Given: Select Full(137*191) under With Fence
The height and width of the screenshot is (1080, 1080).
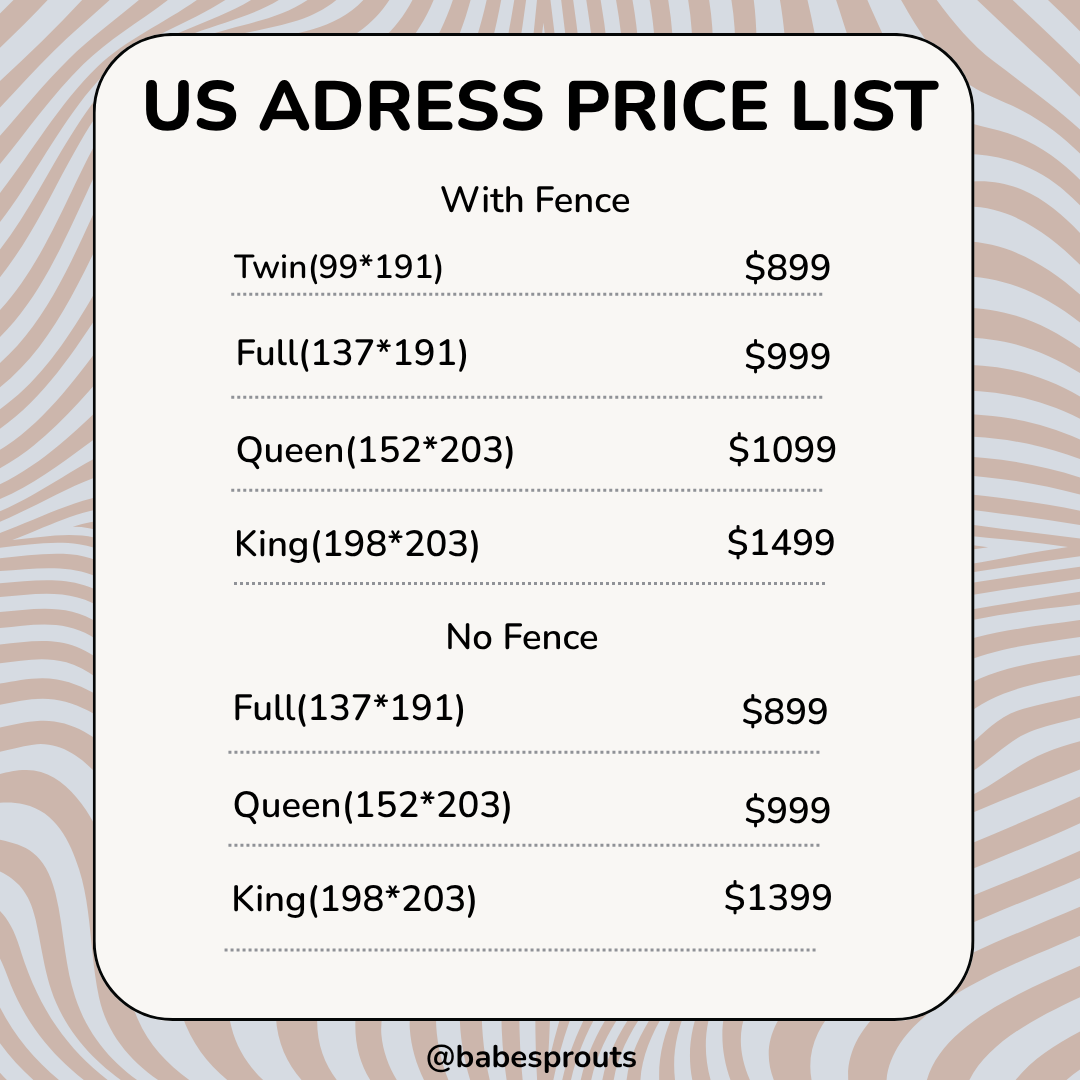Looking at the screenshot, I should point(352,354).
